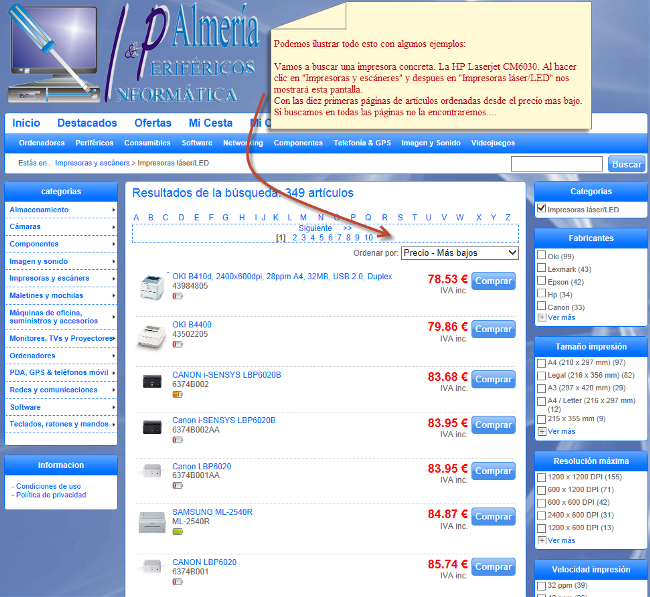The width and height of the screenshot is (650, 597).
Task: Uncheck the Impresoras láser/LED category filter
Action: 542,209
